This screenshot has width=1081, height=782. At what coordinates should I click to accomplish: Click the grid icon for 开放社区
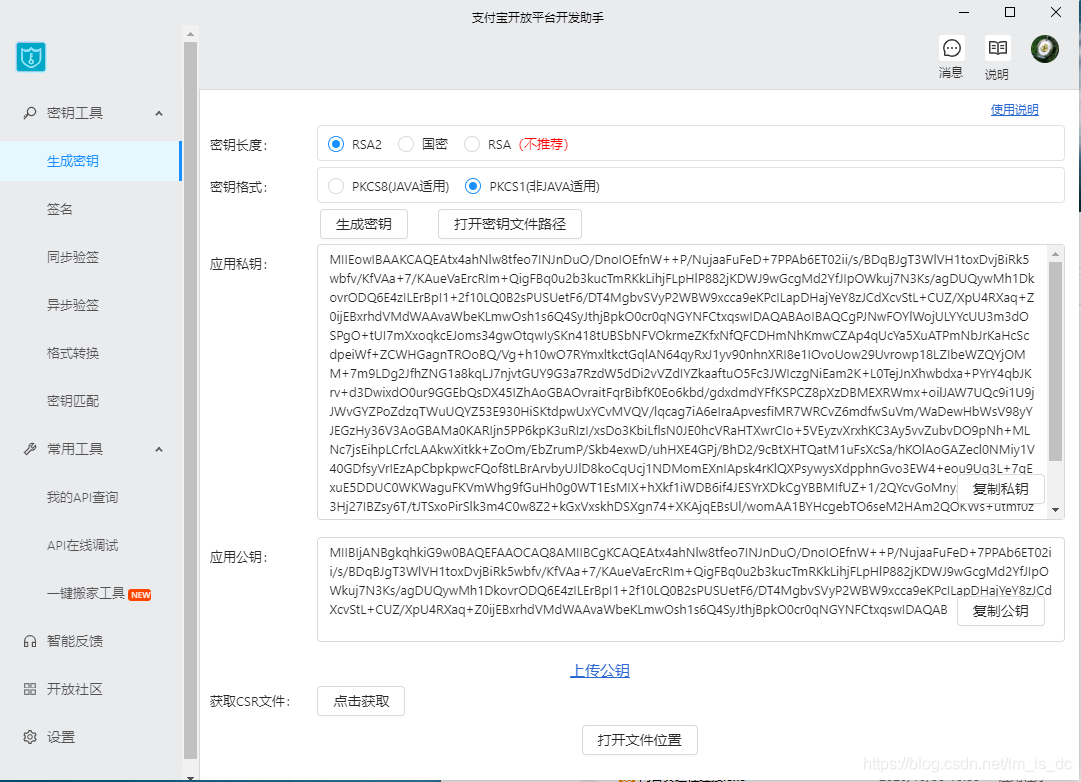click(x=30, y=689)
